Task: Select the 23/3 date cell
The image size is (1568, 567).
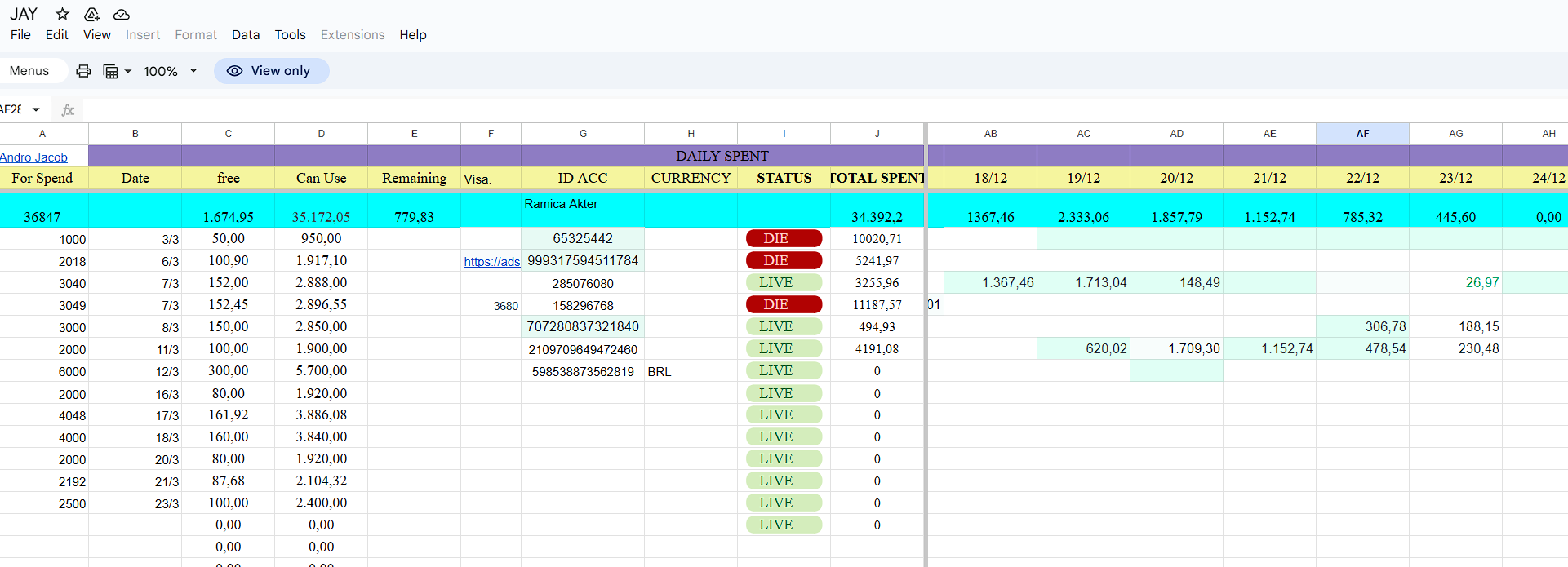Action: [135, 503]
